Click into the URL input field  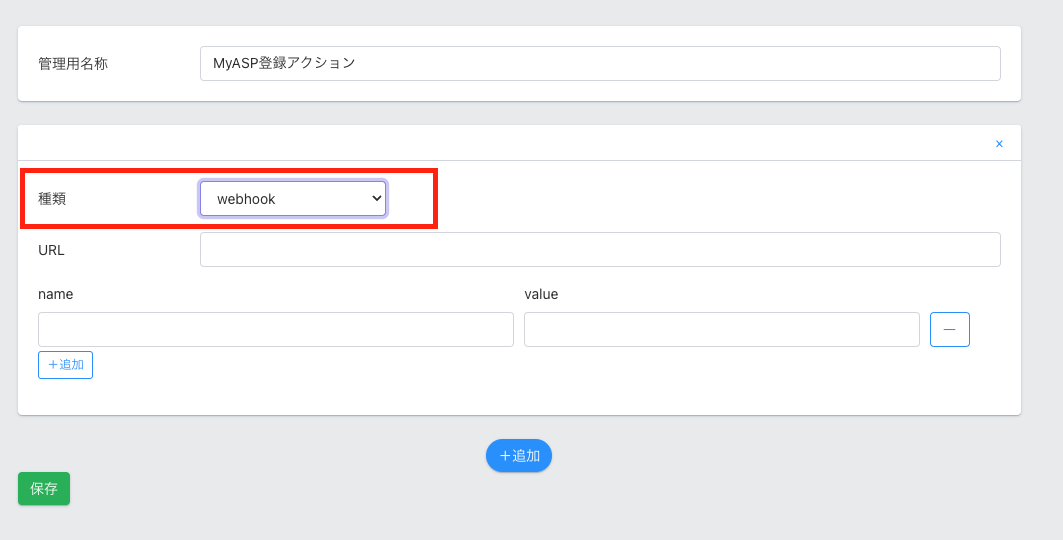[x=600, y=250]
